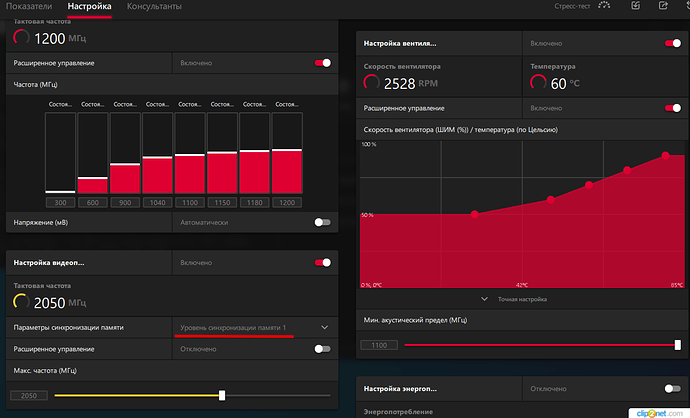Open the stress test gauge icon
Screen dimensions: 690x418
point(604,5)
